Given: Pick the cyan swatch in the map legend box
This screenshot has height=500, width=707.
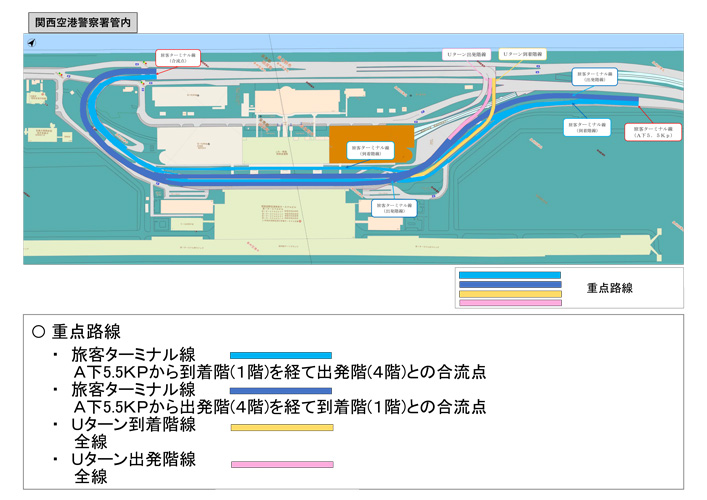Looking at the screenshot, I should click(x=510, y=275).
